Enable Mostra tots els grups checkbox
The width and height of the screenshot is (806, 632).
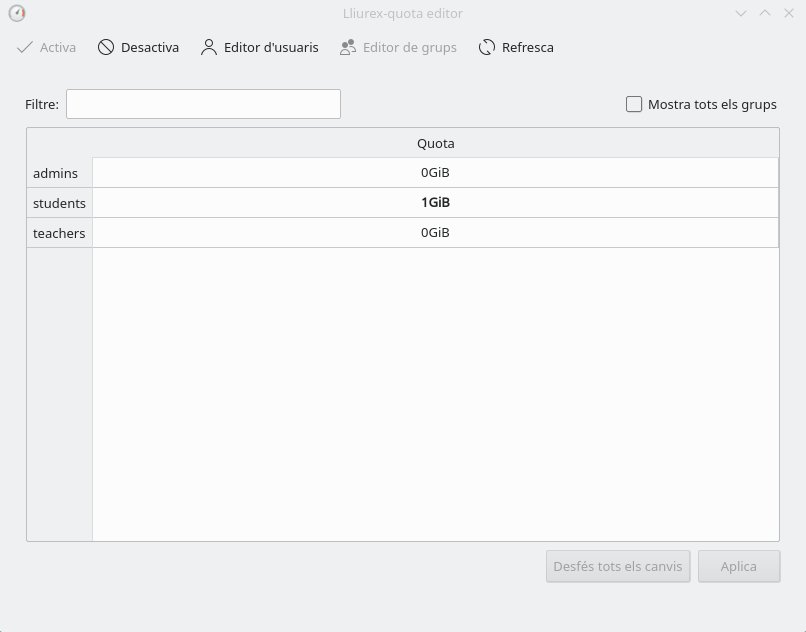(x=634, y=104)
